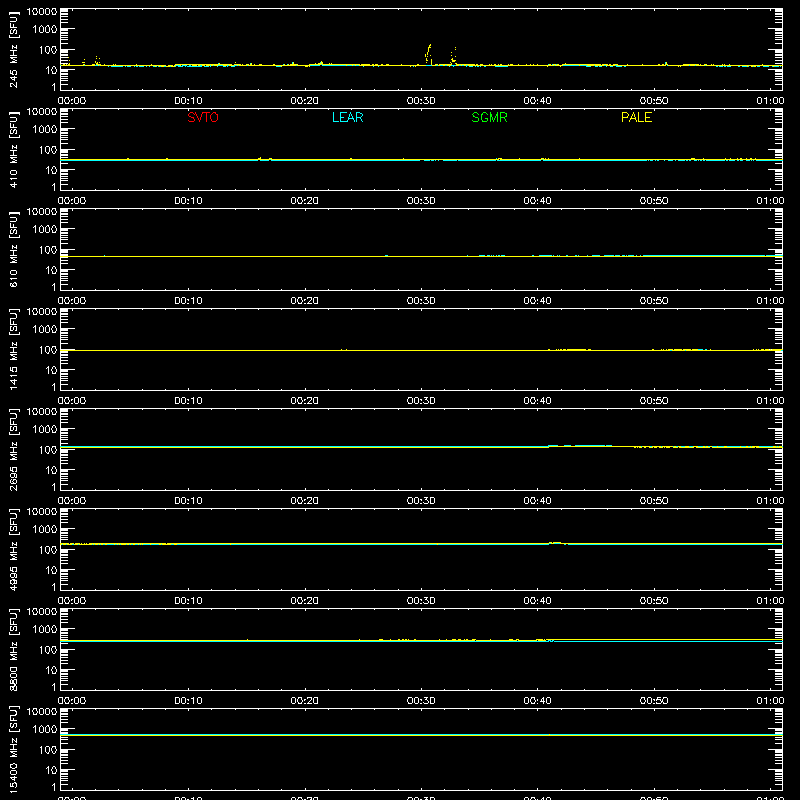Click the 00:10 time label under the 4995 MHz plot
Viewport: 800px width, 800px height.
click(x=188, y=601)
